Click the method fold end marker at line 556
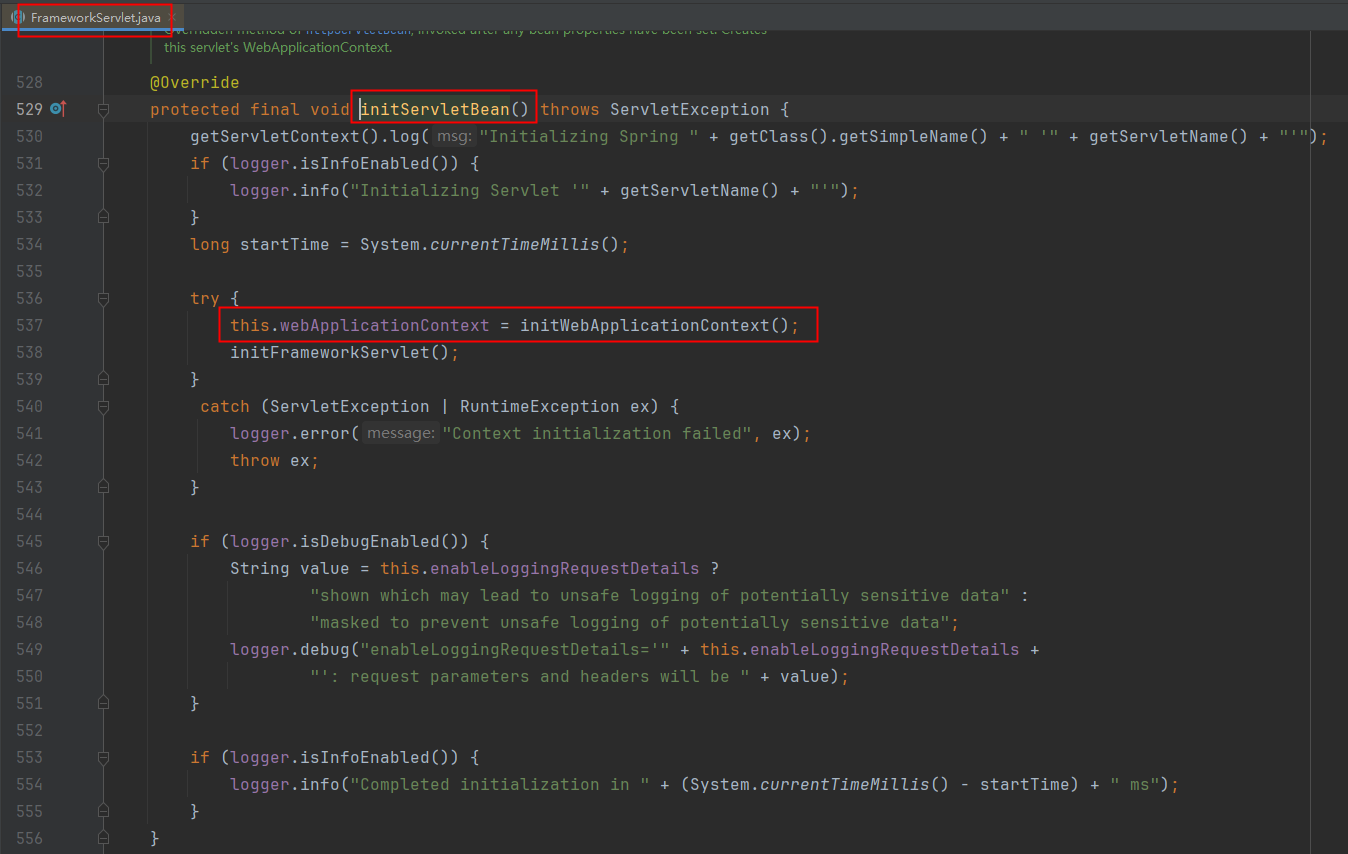 tap(103, 838)
